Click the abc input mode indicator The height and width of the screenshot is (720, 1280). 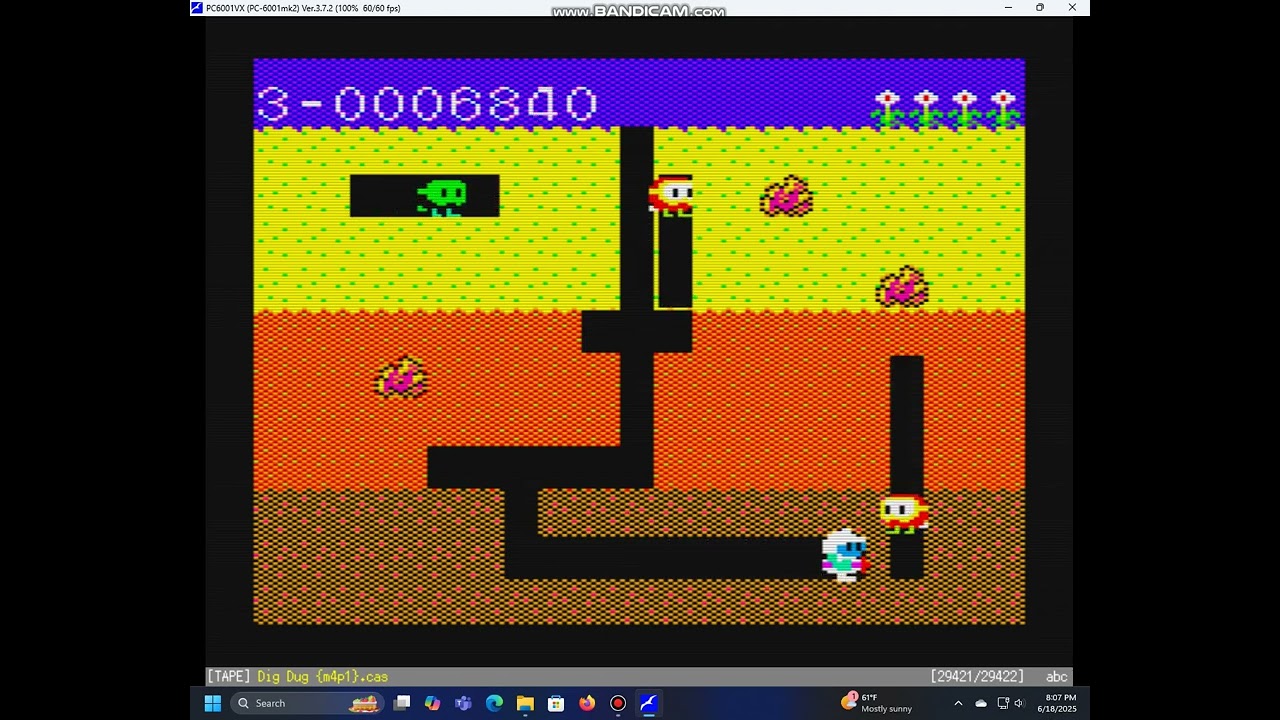click(1056, 677)
